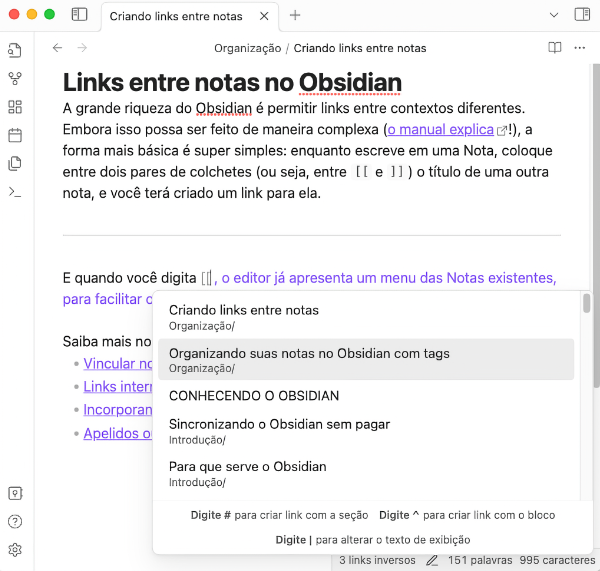Open a new tab with plus button
This screenshot has height=571, width=600.
pos(295,15)
